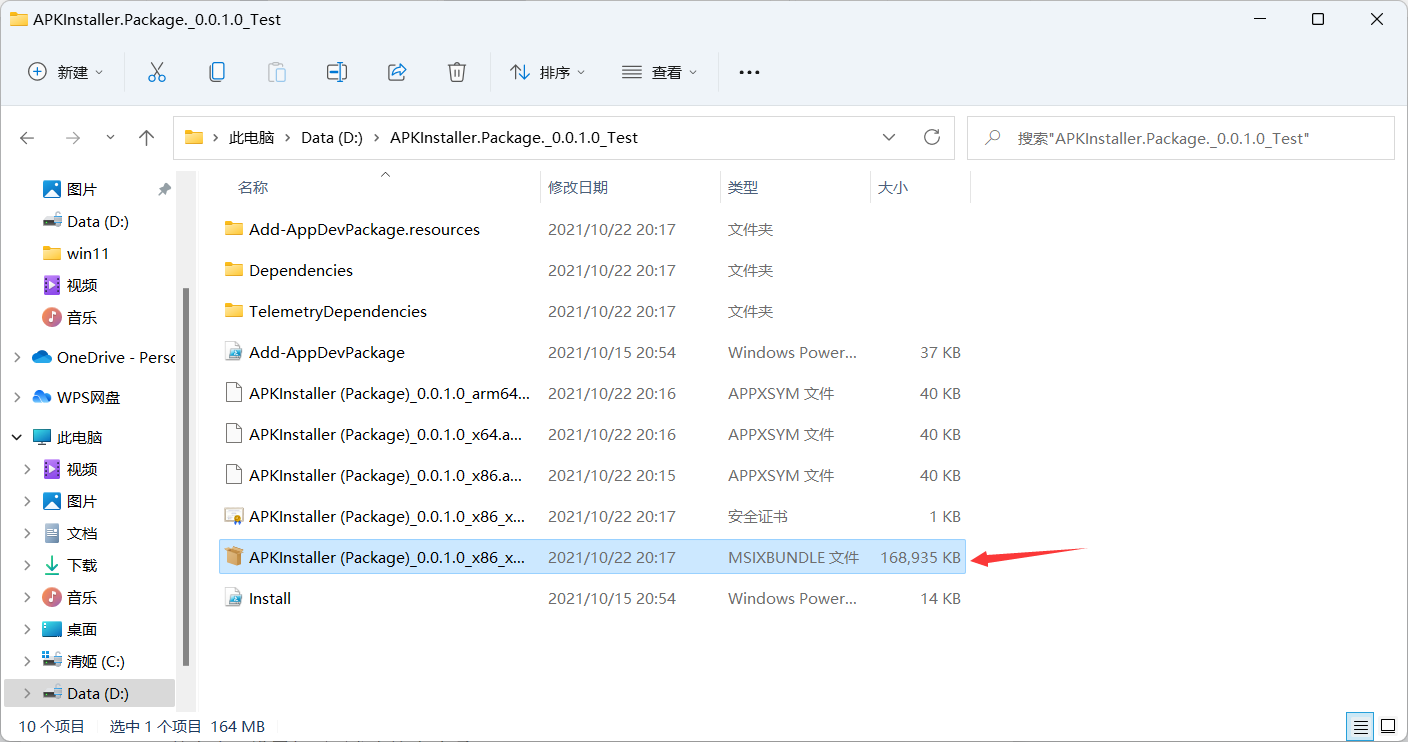
Task: Expand the 文档 tree node
Action: click(x=28, y=533)
